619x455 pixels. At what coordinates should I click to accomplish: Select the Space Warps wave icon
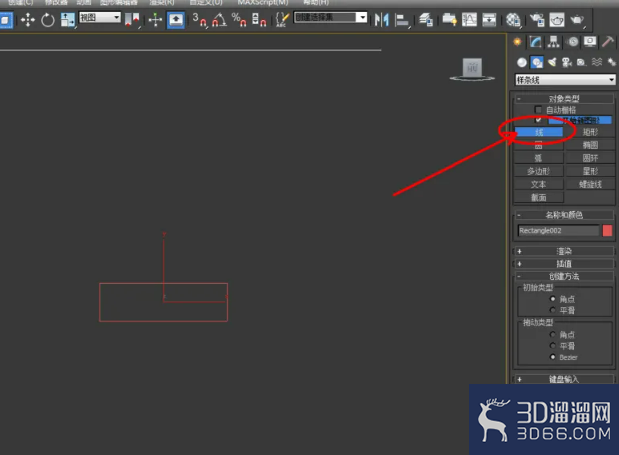pyautogui.click(x=597, y=62)
